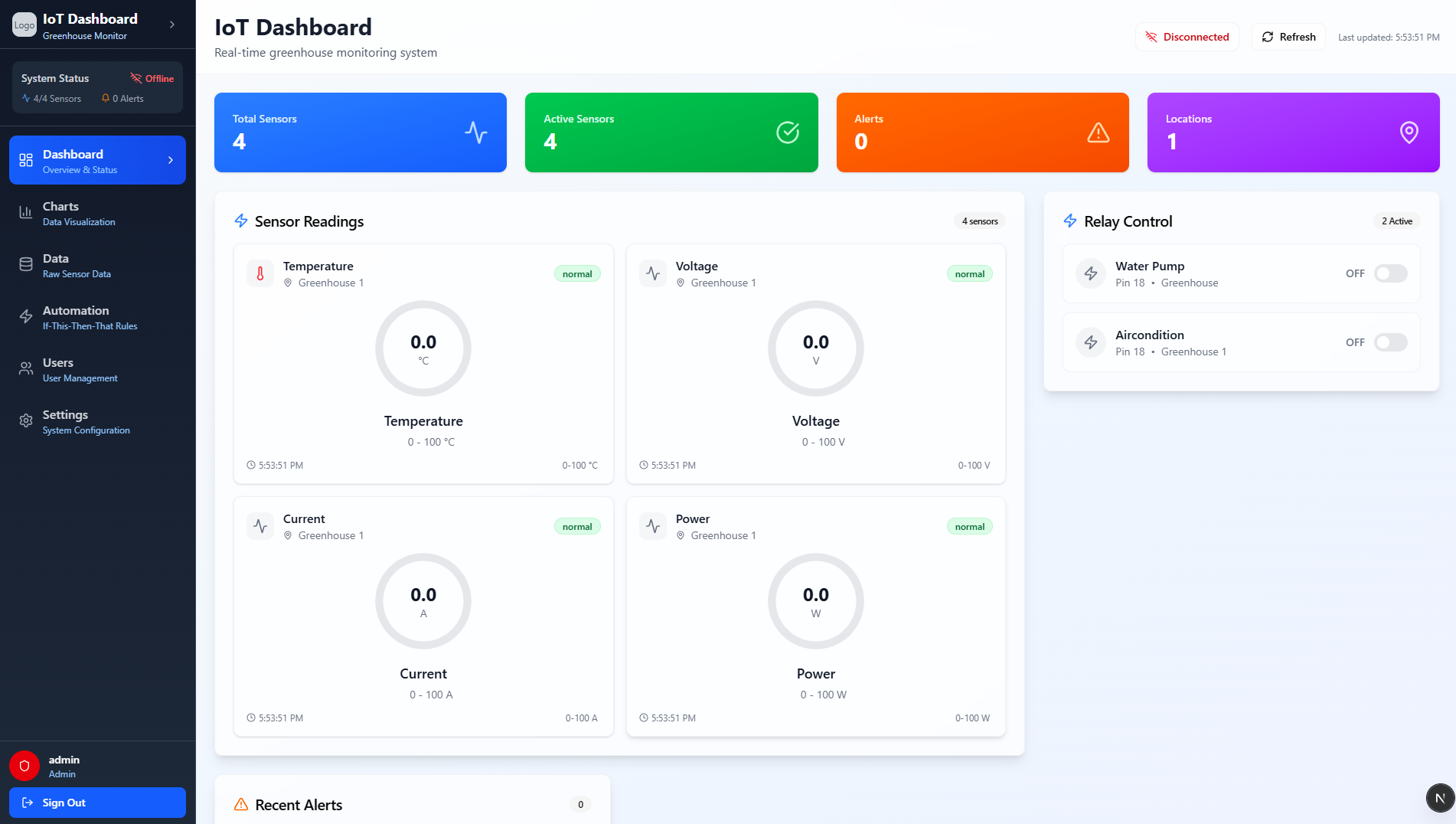Screen dimensions: 1456x824
Task: Click the location pin icon on purple Locations card
Action: pos(1409,132)
